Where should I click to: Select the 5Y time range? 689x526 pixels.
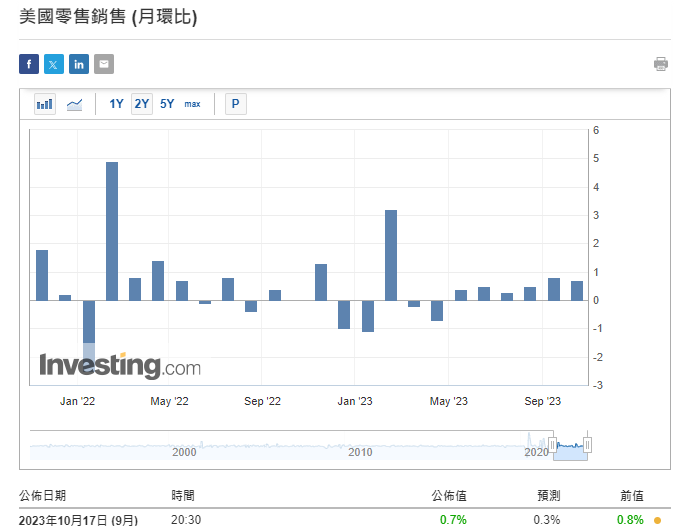[x=167, y=104]
